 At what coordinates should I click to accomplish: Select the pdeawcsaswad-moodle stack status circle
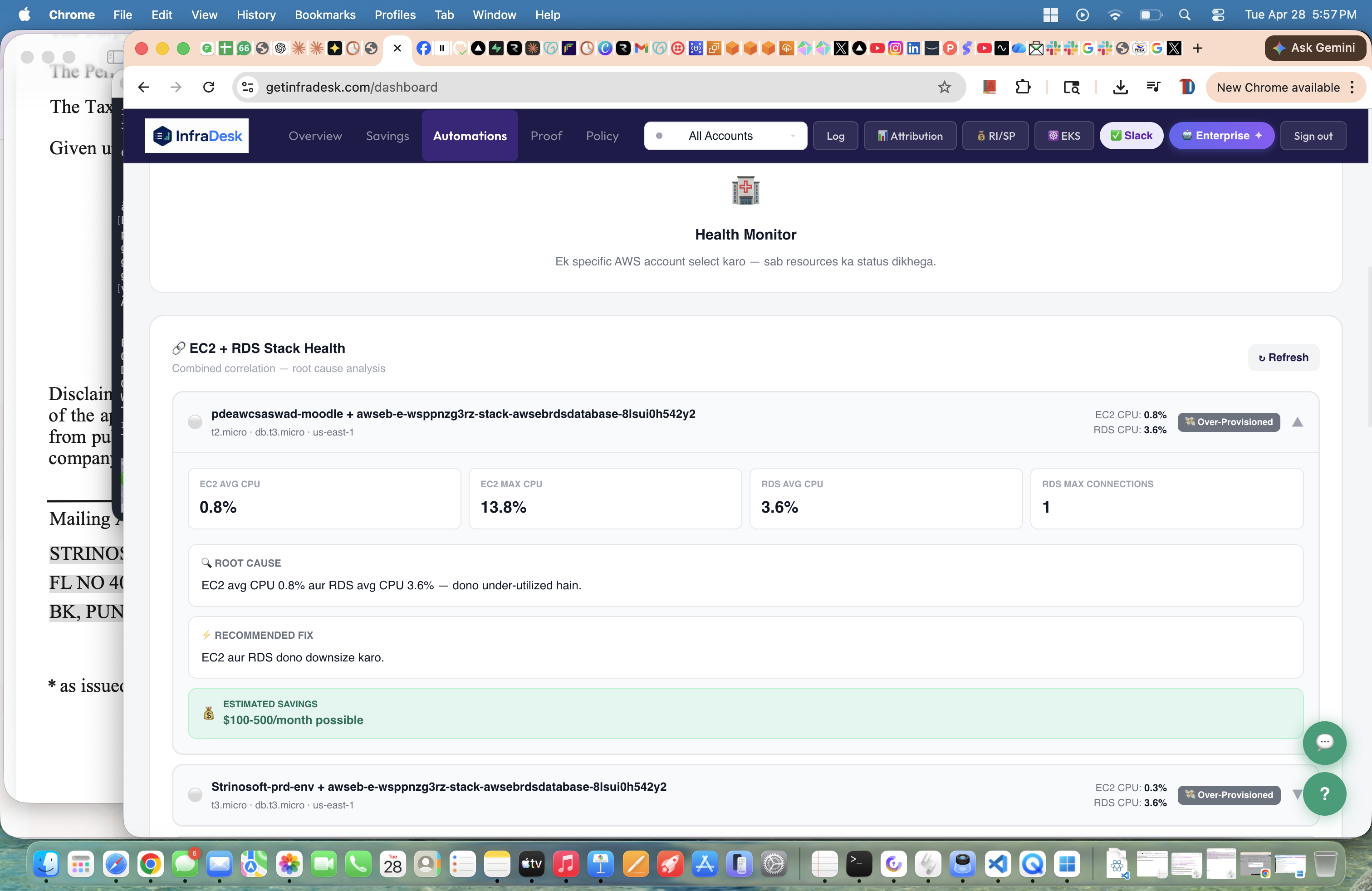(x=195, y=422)
